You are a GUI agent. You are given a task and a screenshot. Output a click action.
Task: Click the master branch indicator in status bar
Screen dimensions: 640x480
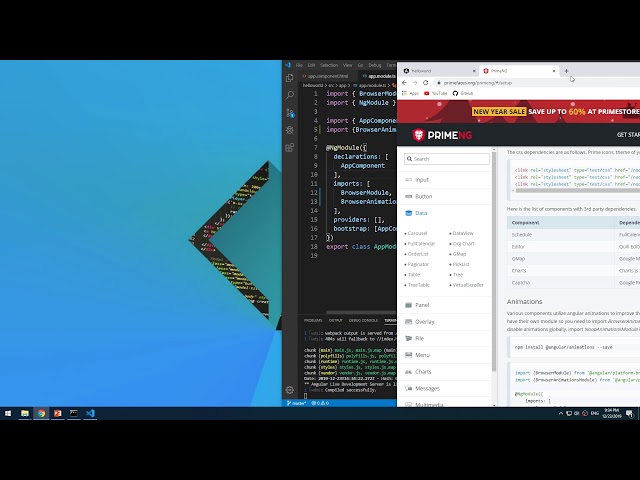[296, 403]
